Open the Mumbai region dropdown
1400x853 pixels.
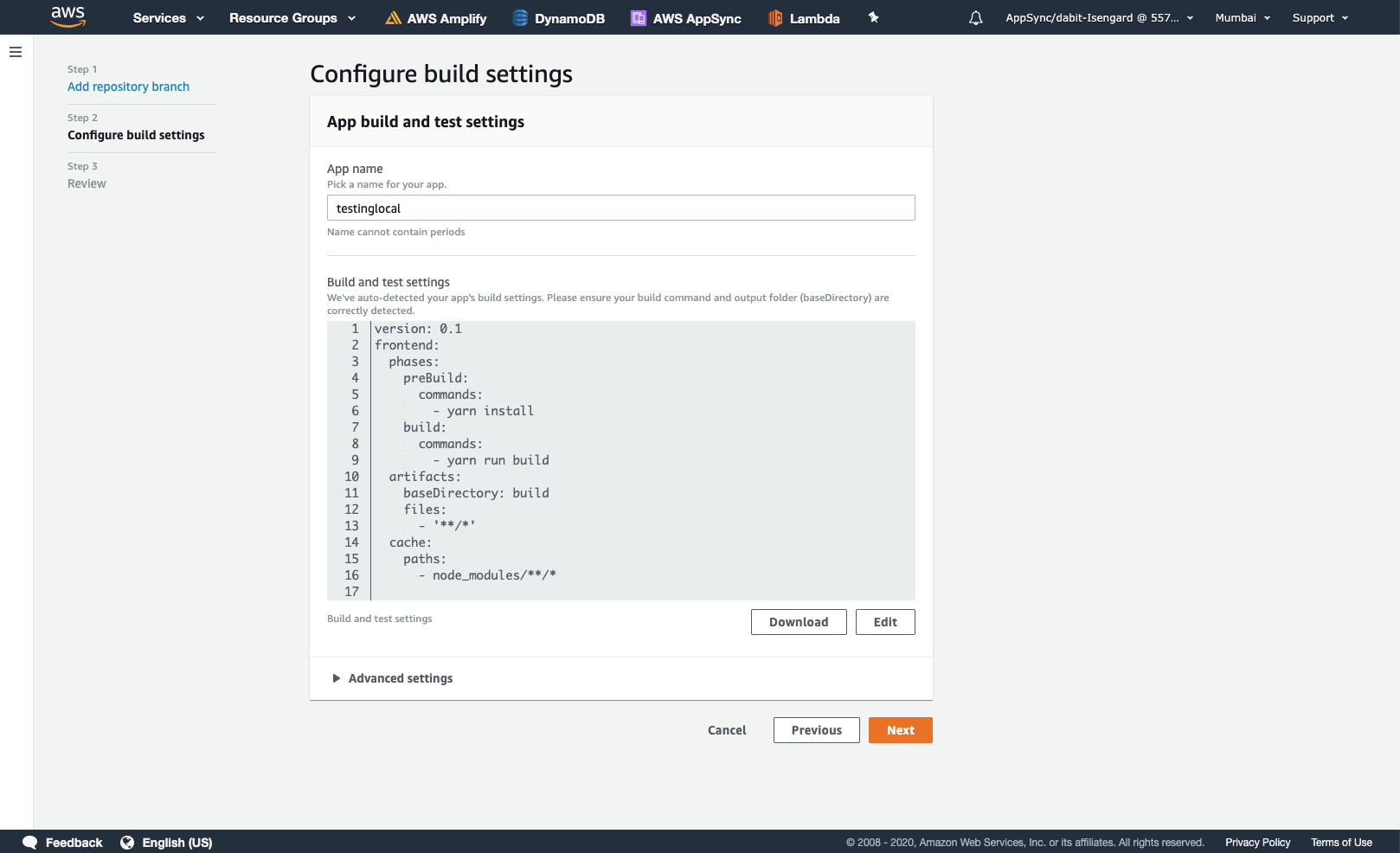point(1243,18)
